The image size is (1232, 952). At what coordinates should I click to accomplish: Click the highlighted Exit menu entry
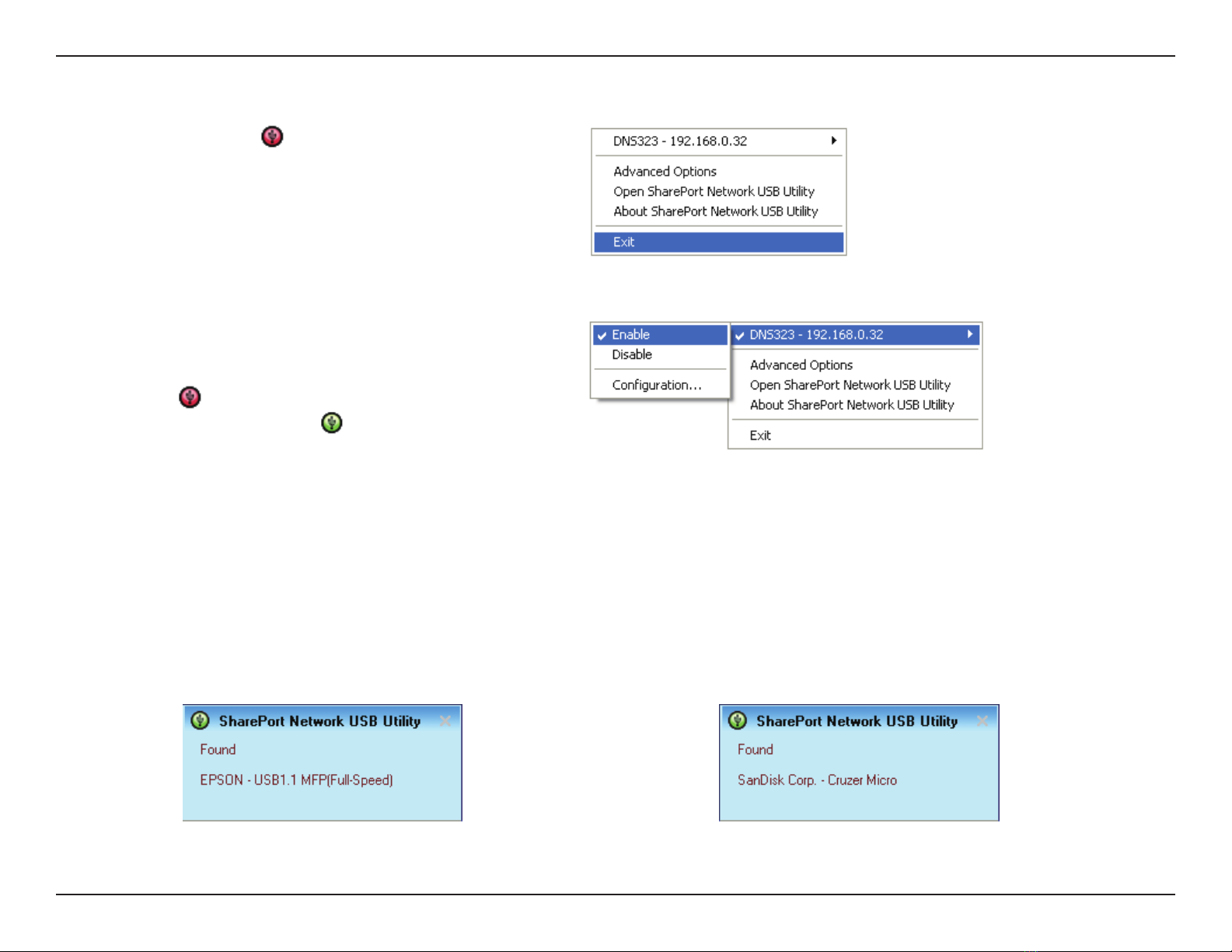pos(719,242)
